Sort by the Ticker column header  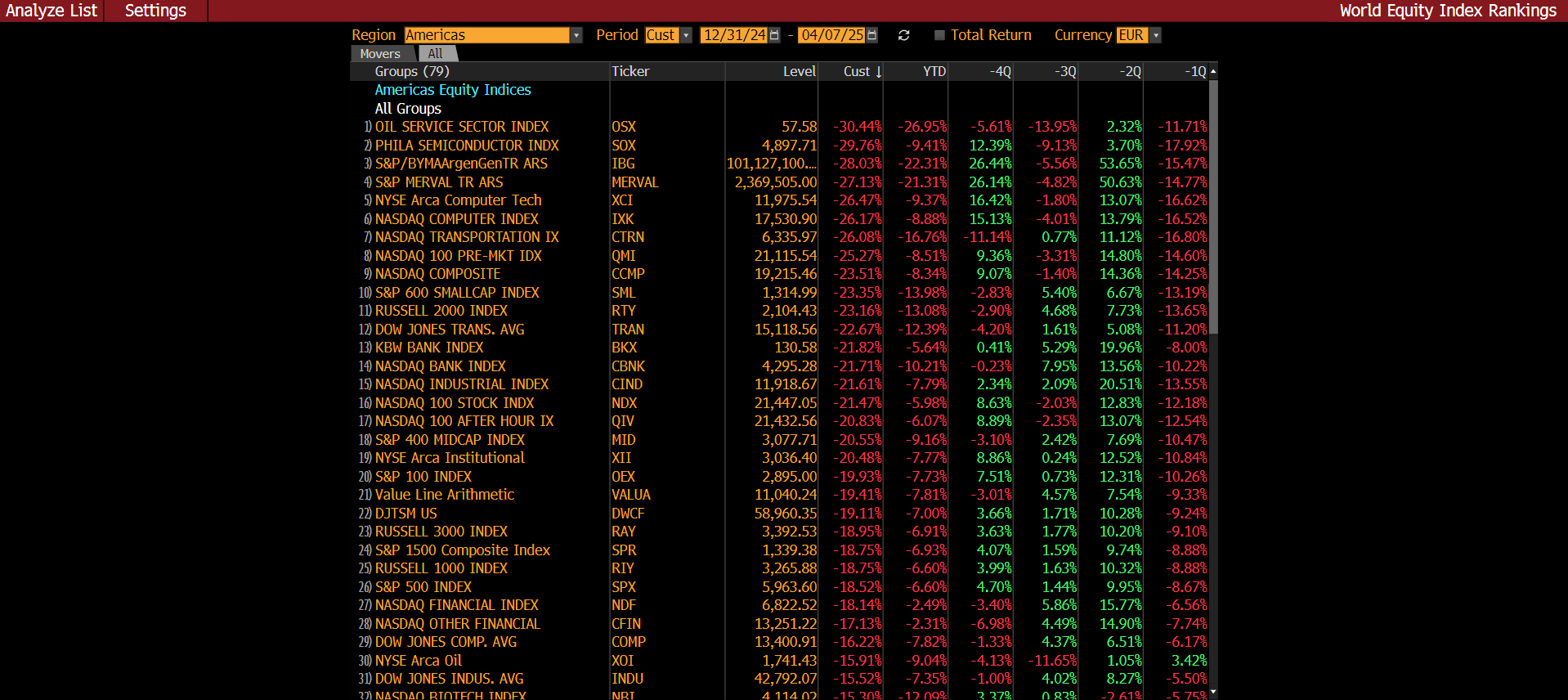667,72
